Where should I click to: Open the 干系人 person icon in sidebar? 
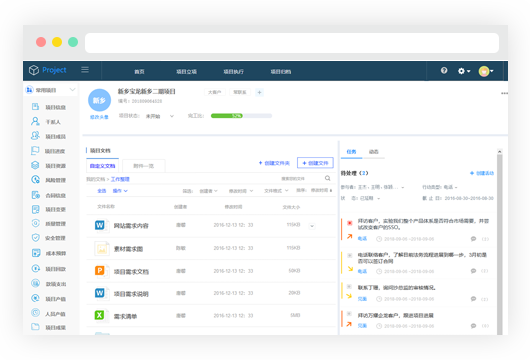point(35,121)
